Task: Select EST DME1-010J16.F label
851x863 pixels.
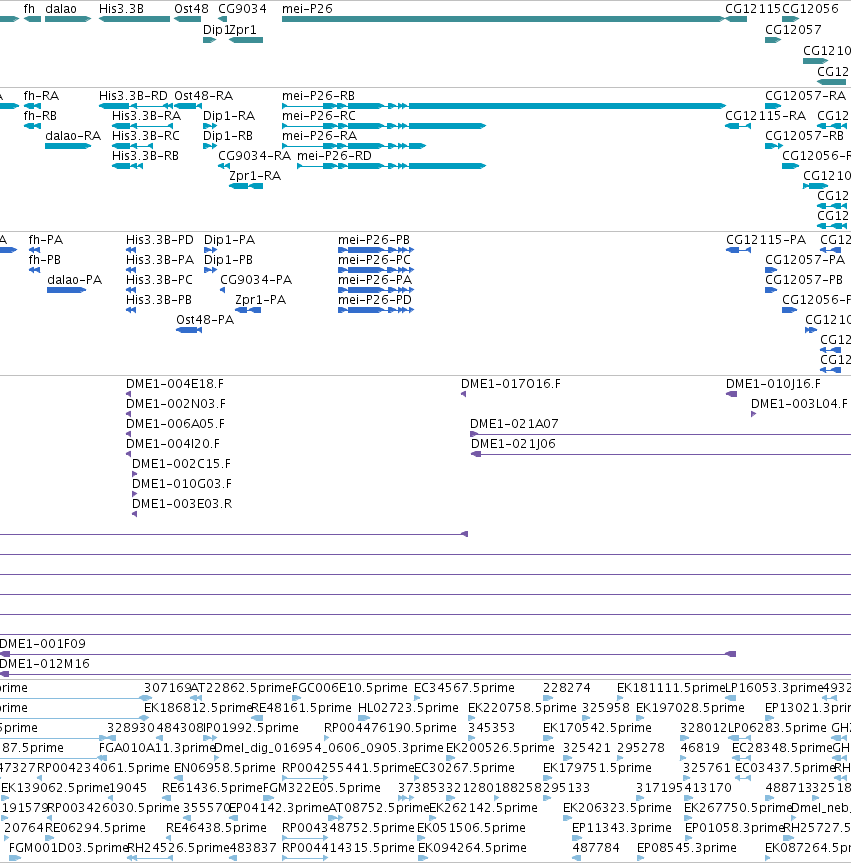Action: (x=773, y=384)
